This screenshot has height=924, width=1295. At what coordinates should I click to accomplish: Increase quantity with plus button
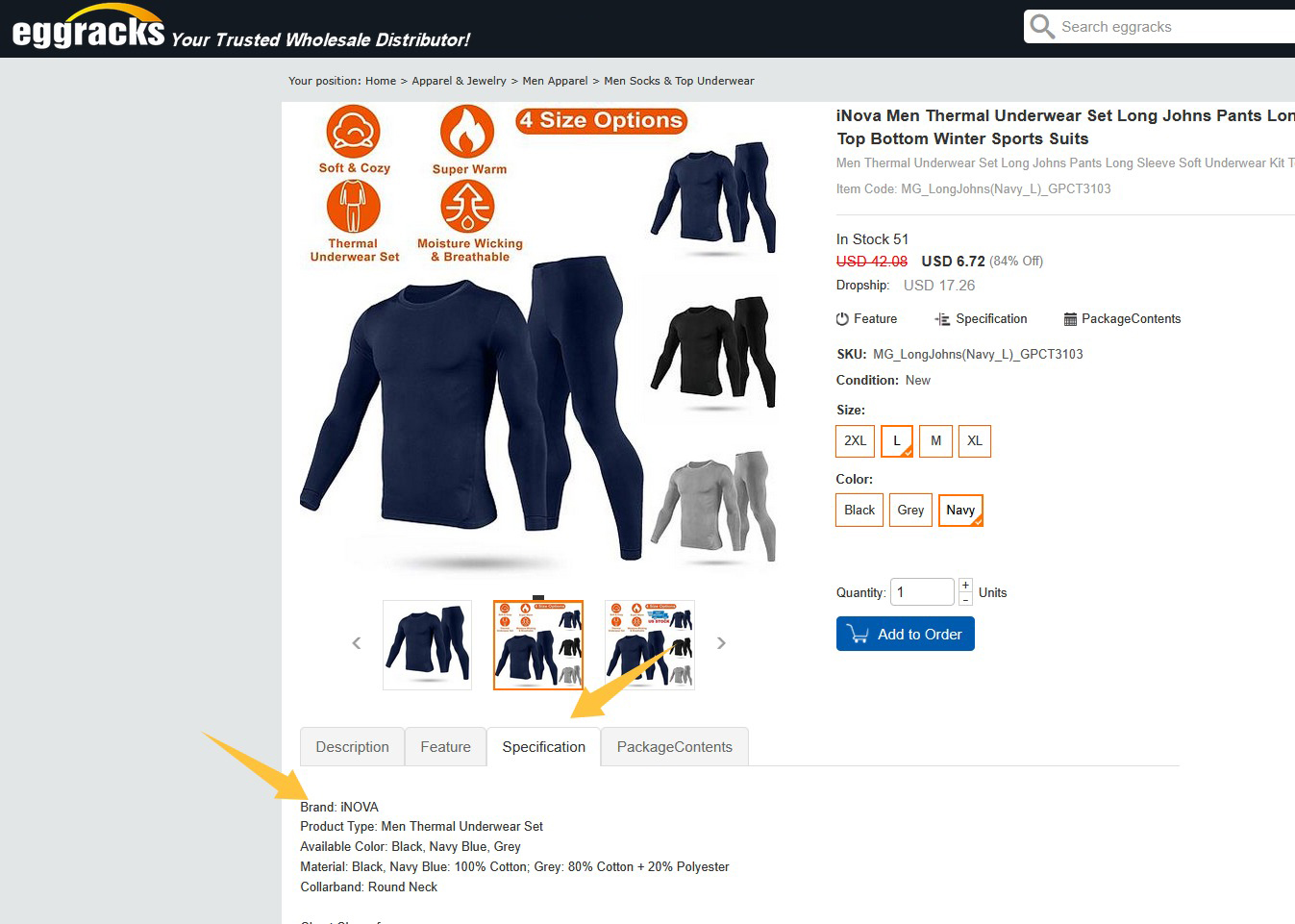coord(965,585)
